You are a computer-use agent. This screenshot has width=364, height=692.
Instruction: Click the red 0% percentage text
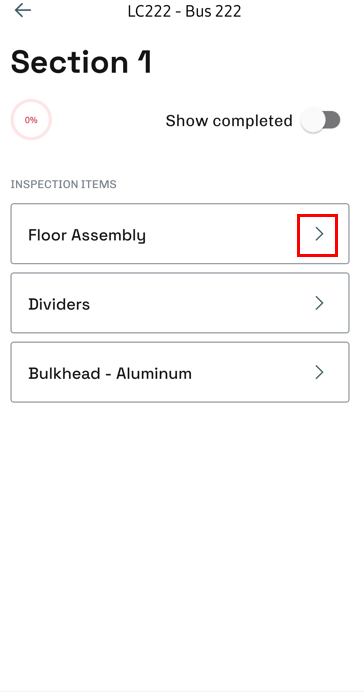[x=31, y=120]
